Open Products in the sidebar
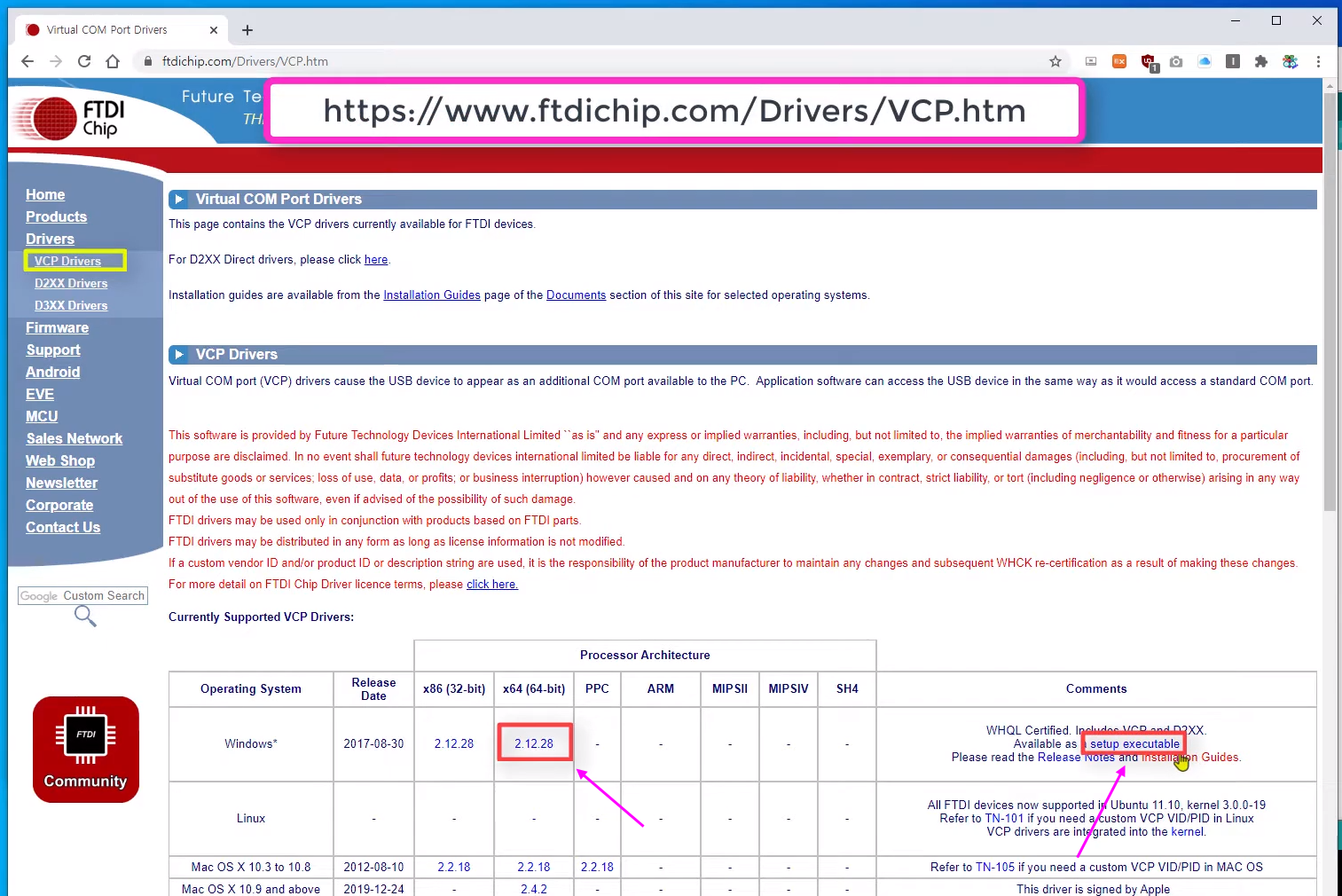This screenshot has width=1342, height=896. click(56, 216)
